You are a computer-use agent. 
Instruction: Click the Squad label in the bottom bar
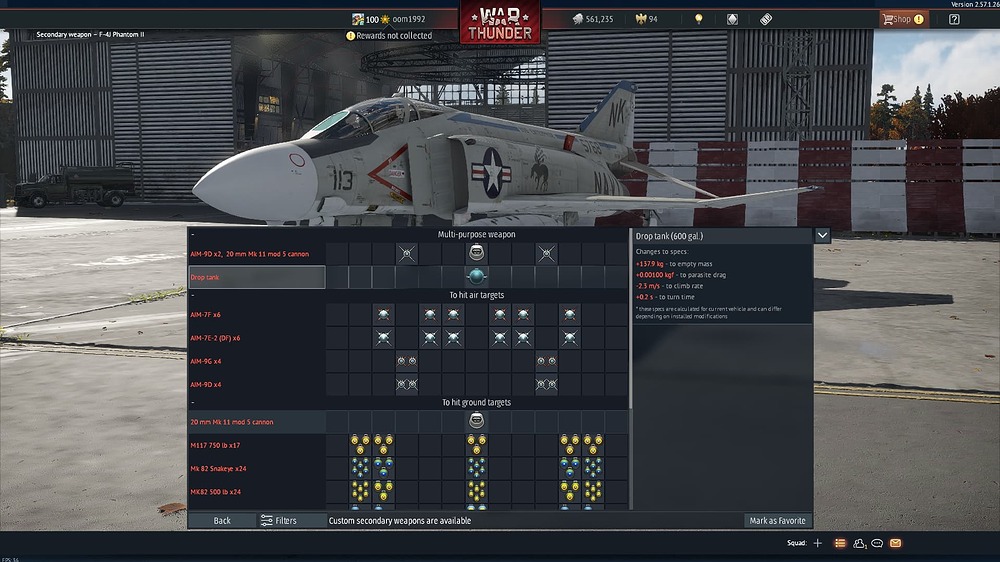tap(797, 543)
